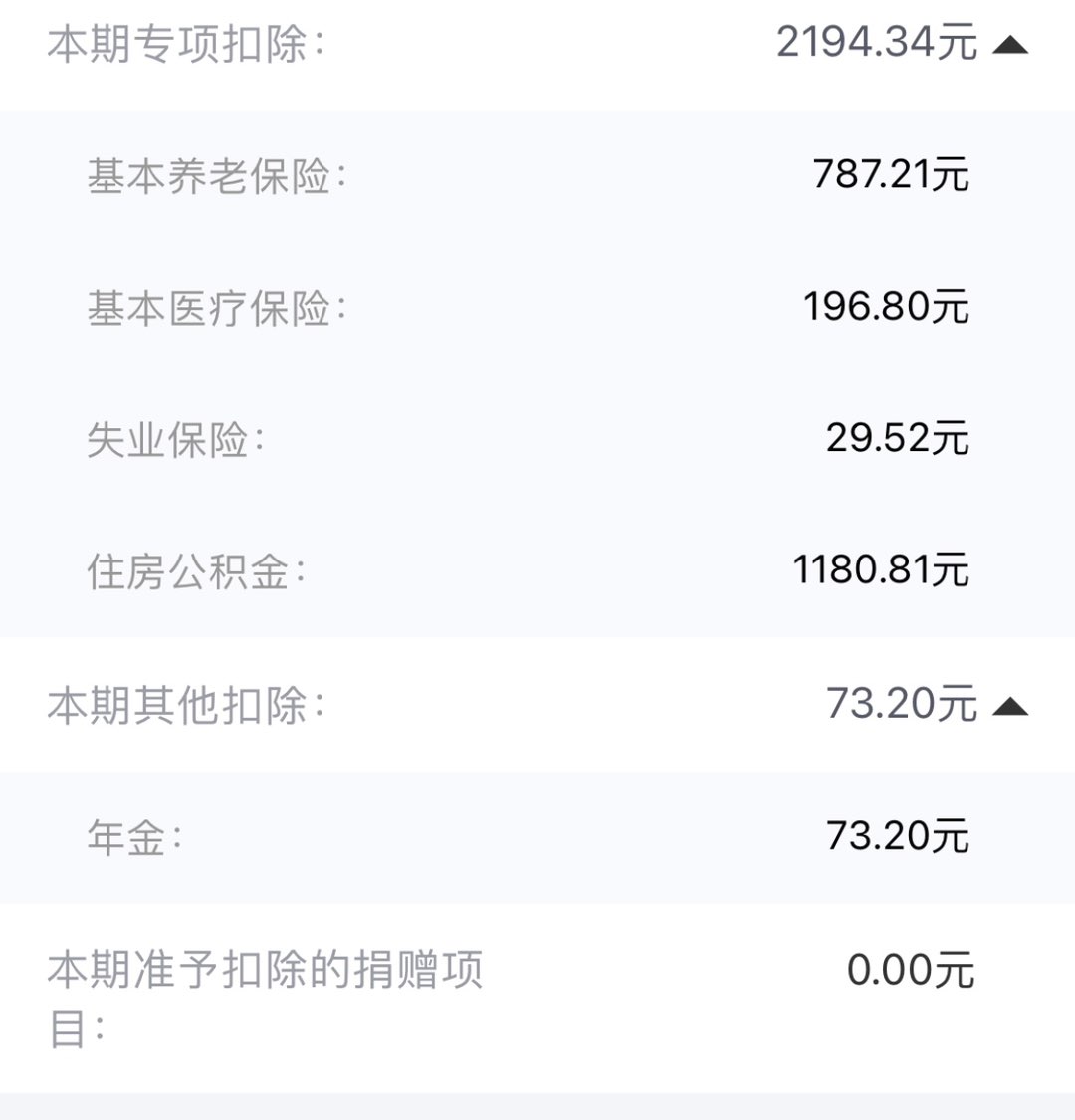
Task: Collapse the 本期其他扣除 section arrow
Action: [x=1010, y=707]
